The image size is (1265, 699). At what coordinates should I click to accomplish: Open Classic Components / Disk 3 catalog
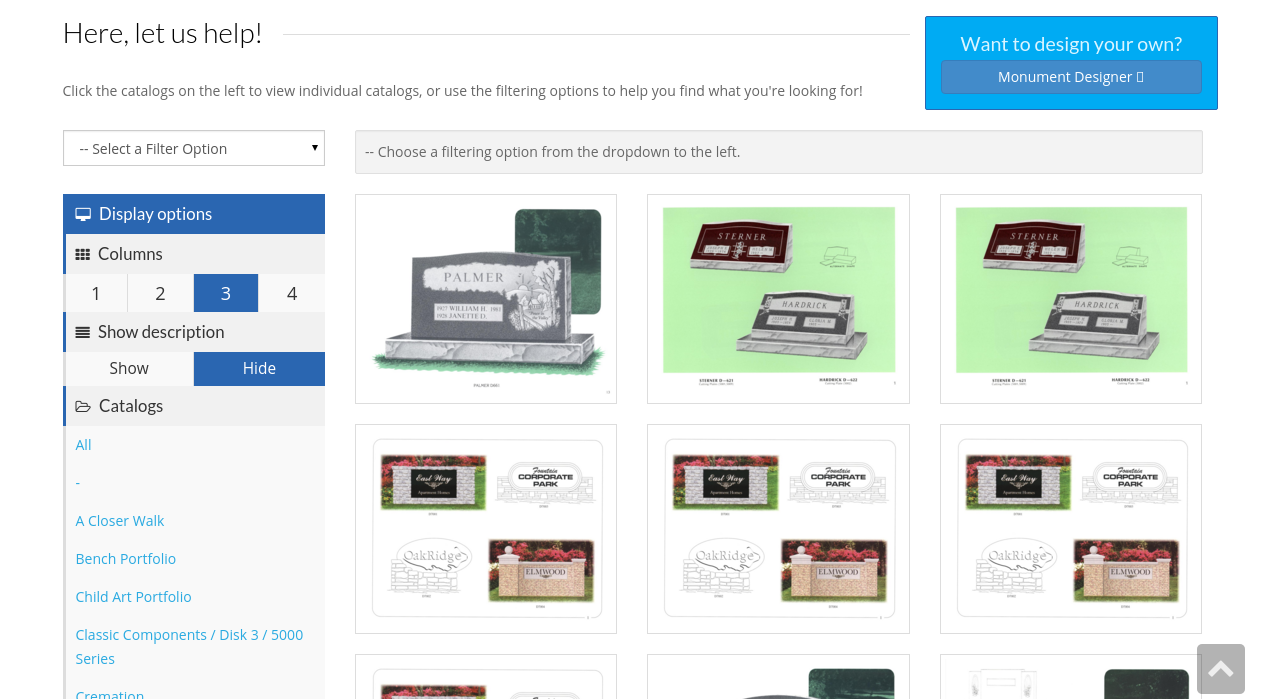click(189, 647)
